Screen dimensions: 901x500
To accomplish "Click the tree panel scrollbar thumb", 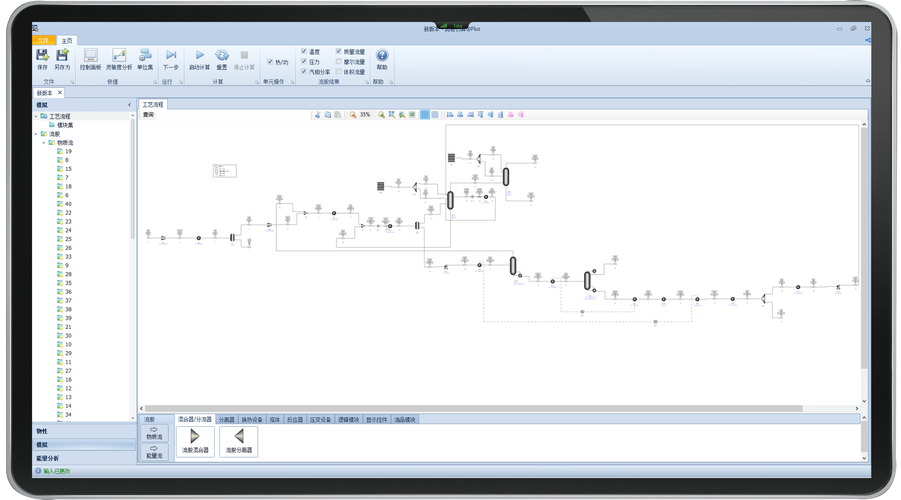I will pos(132,178).
